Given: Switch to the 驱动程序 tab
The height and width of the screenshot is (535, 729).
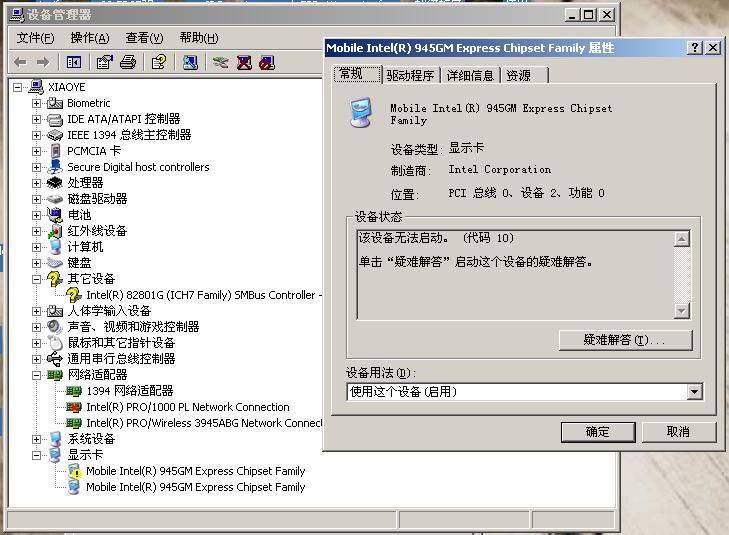Looking at the screenshot, I should click(410, 75).
